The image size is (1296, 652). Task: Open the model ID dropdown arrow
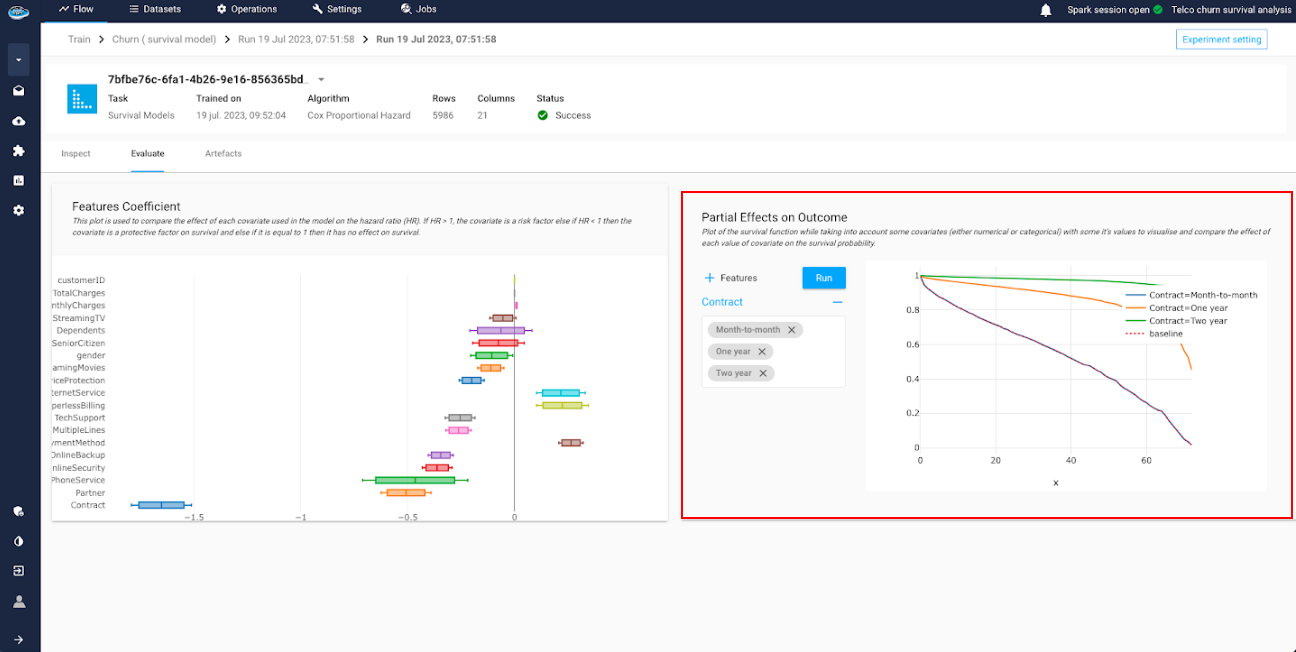[321, 79]
